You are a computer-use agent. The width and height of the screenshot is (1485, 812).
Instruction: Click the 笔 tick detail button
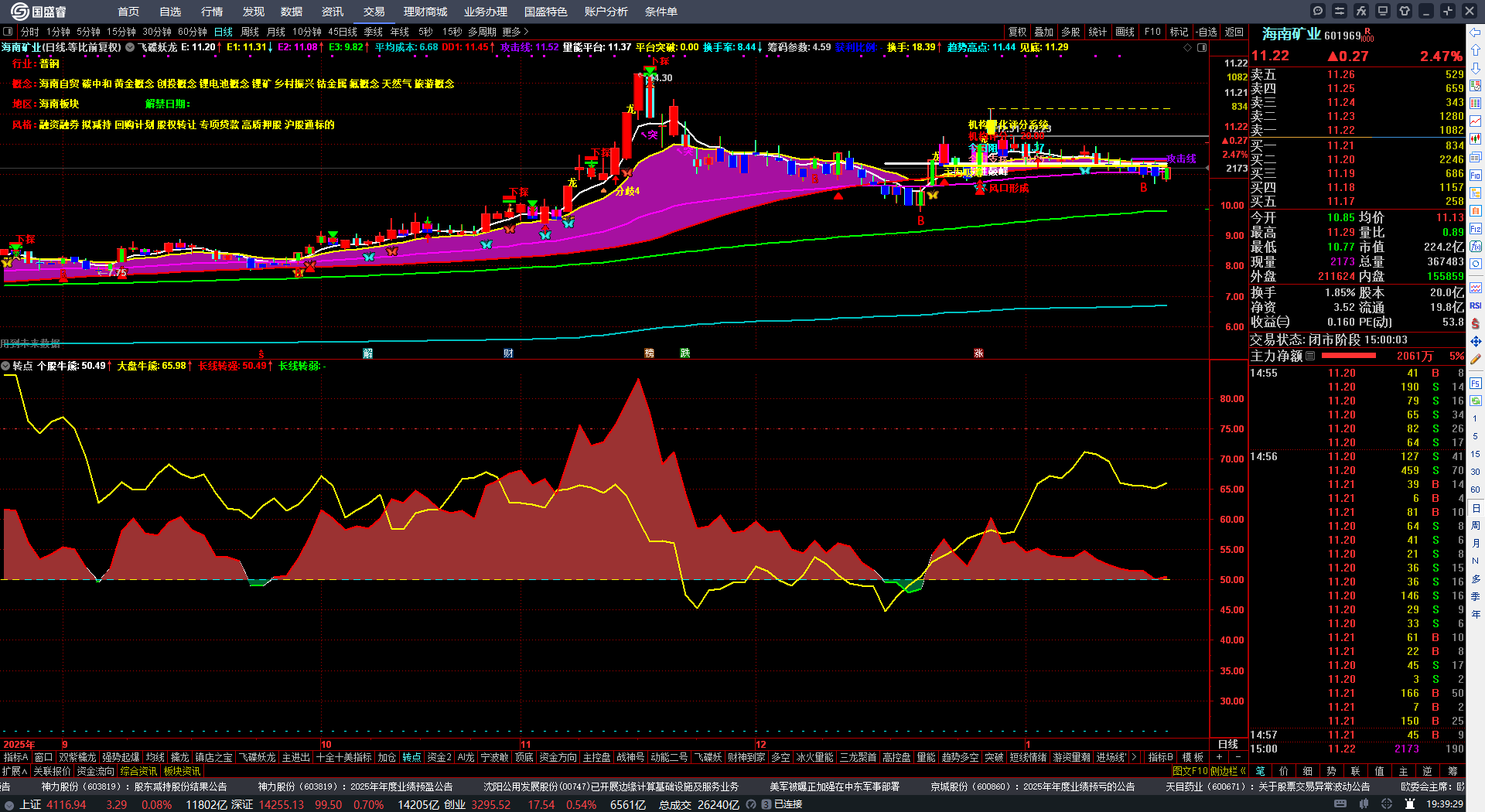(x=1260, y=771)
